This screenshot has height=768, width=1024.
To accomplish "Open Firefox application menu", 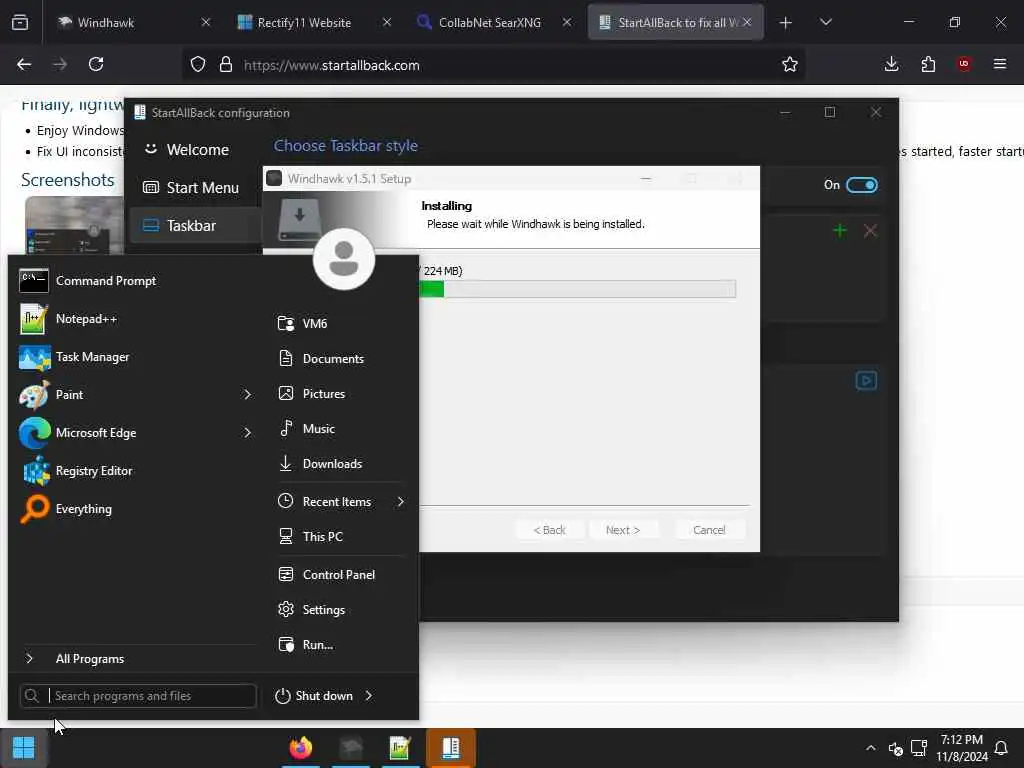I will [x=1000, y=65].
